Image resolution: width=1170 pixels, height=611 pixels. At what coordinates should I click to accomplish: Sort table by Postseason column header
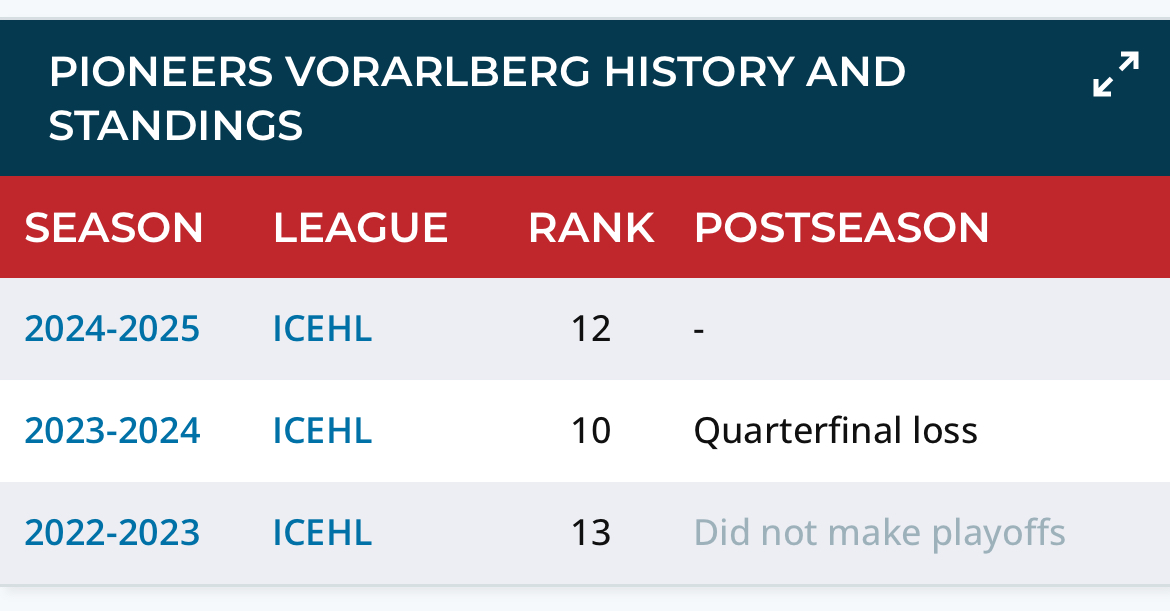coord(841,228)
